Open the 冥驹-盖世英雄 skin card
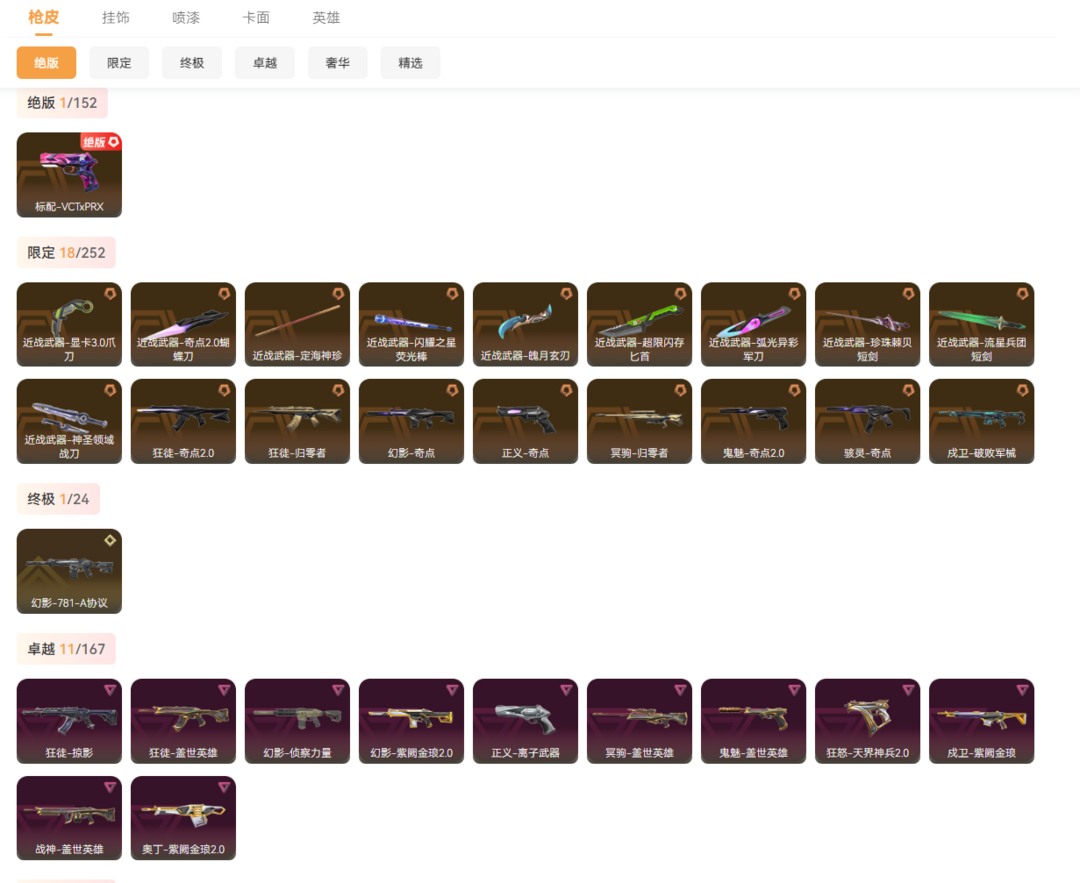This screenshot has height=883, width=1080. 639,721
